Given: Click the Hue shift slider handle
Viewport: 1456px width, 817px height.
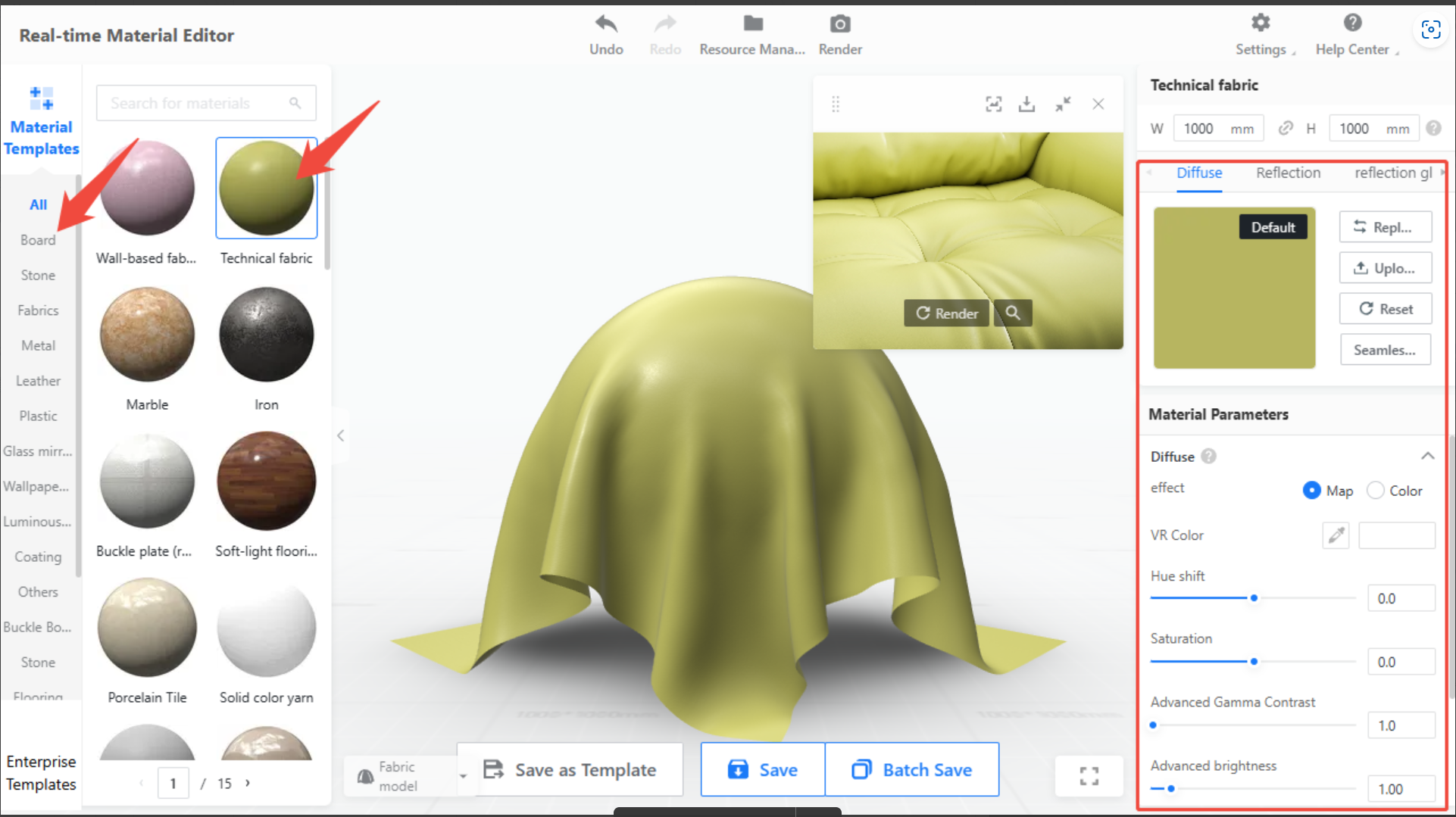Looking at the screenshot, I should tap(1254, 598).
